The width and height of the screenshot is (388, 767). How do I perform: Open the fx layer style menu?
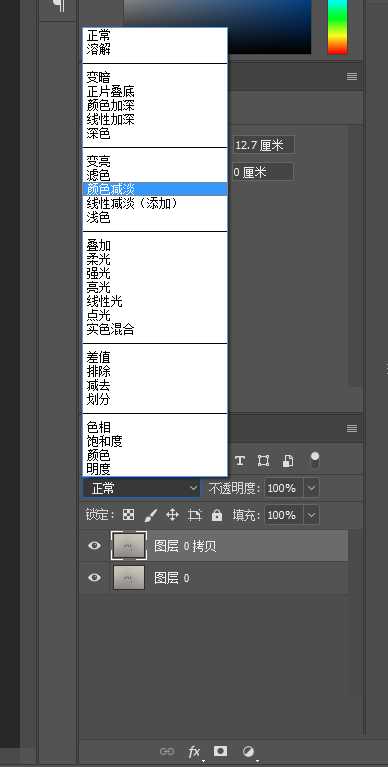pos(195,751)
